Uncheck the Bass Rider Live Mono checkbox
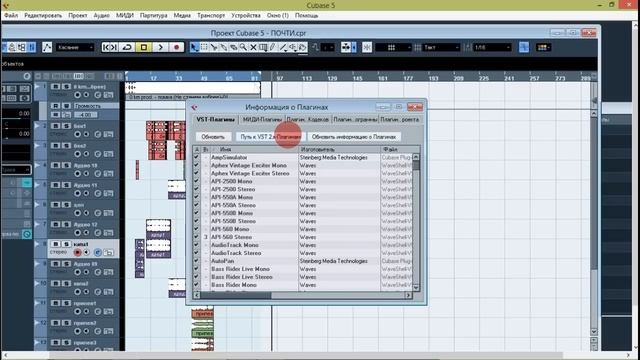Screen dimensions: 640x360 pos(196,269)
